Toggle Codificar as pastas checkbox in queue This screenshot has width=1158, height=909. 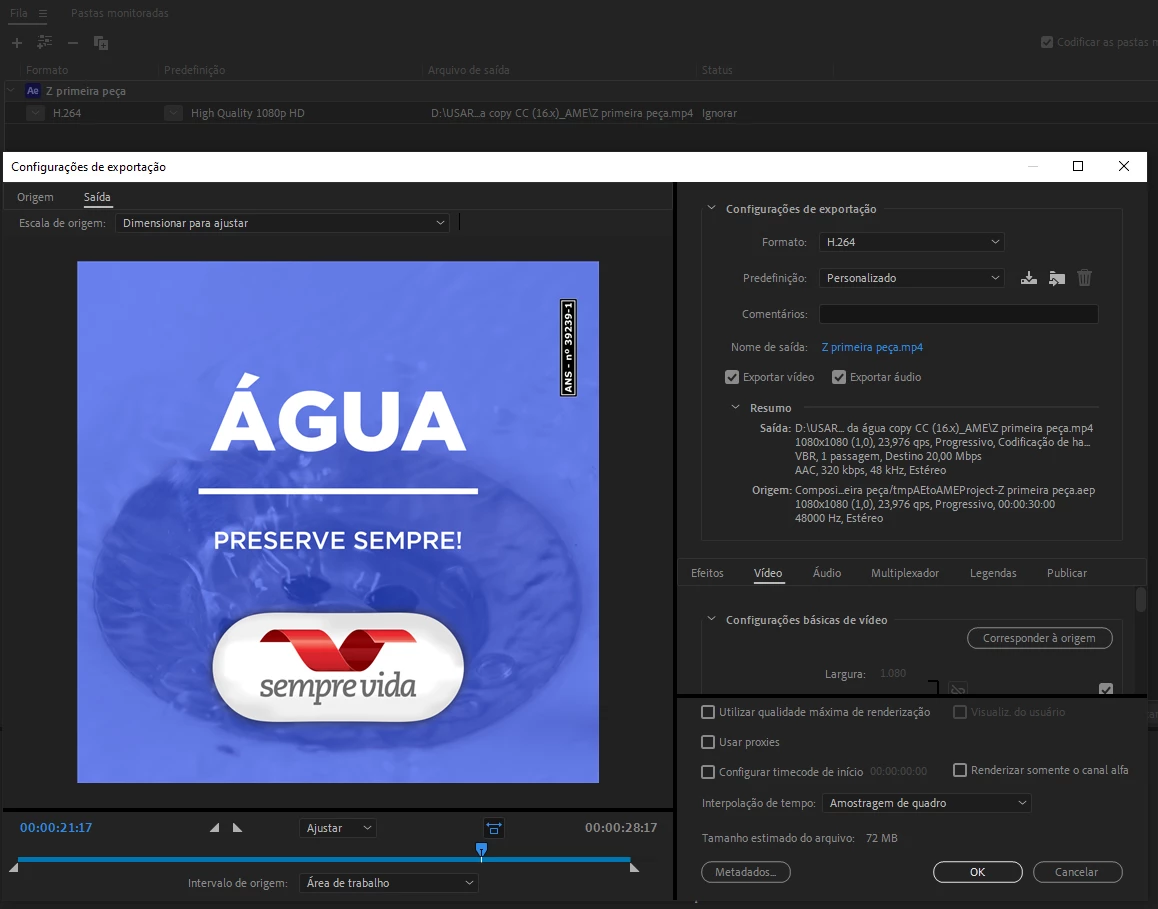click(1046, 42)
